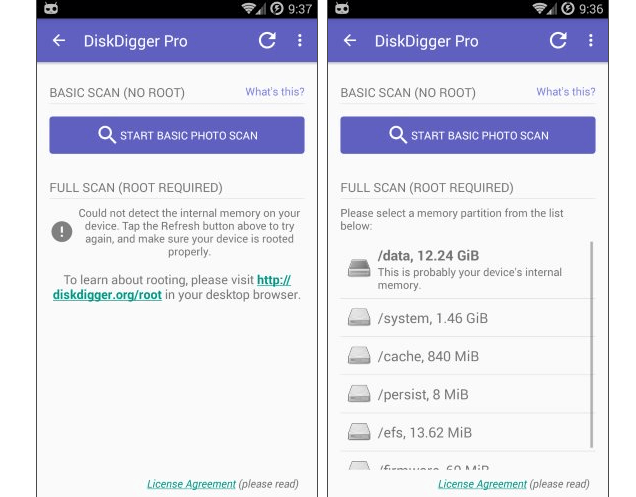The image size is (636, 497).
Task: Tap CyanogenMod status icon in left screen
Action: 51,8
